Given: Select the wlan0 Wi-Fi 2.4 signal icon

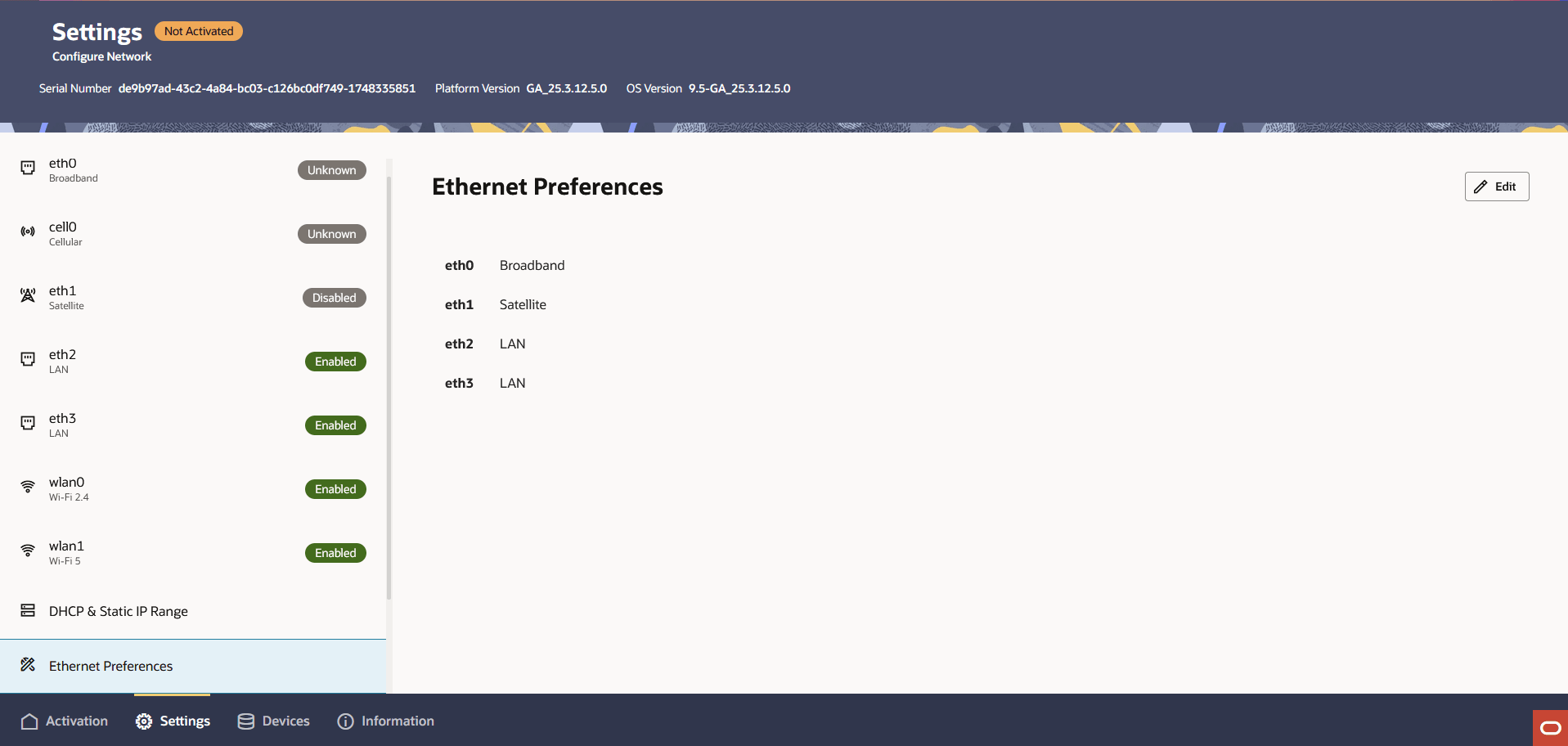Looking at the screenshot, I should click(27, 486).
